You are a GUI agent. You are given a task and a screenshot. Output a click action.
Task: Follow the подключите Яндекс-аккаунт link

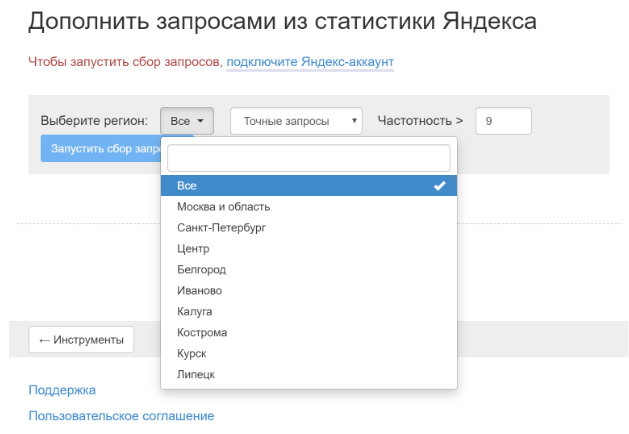coord(310,62)
